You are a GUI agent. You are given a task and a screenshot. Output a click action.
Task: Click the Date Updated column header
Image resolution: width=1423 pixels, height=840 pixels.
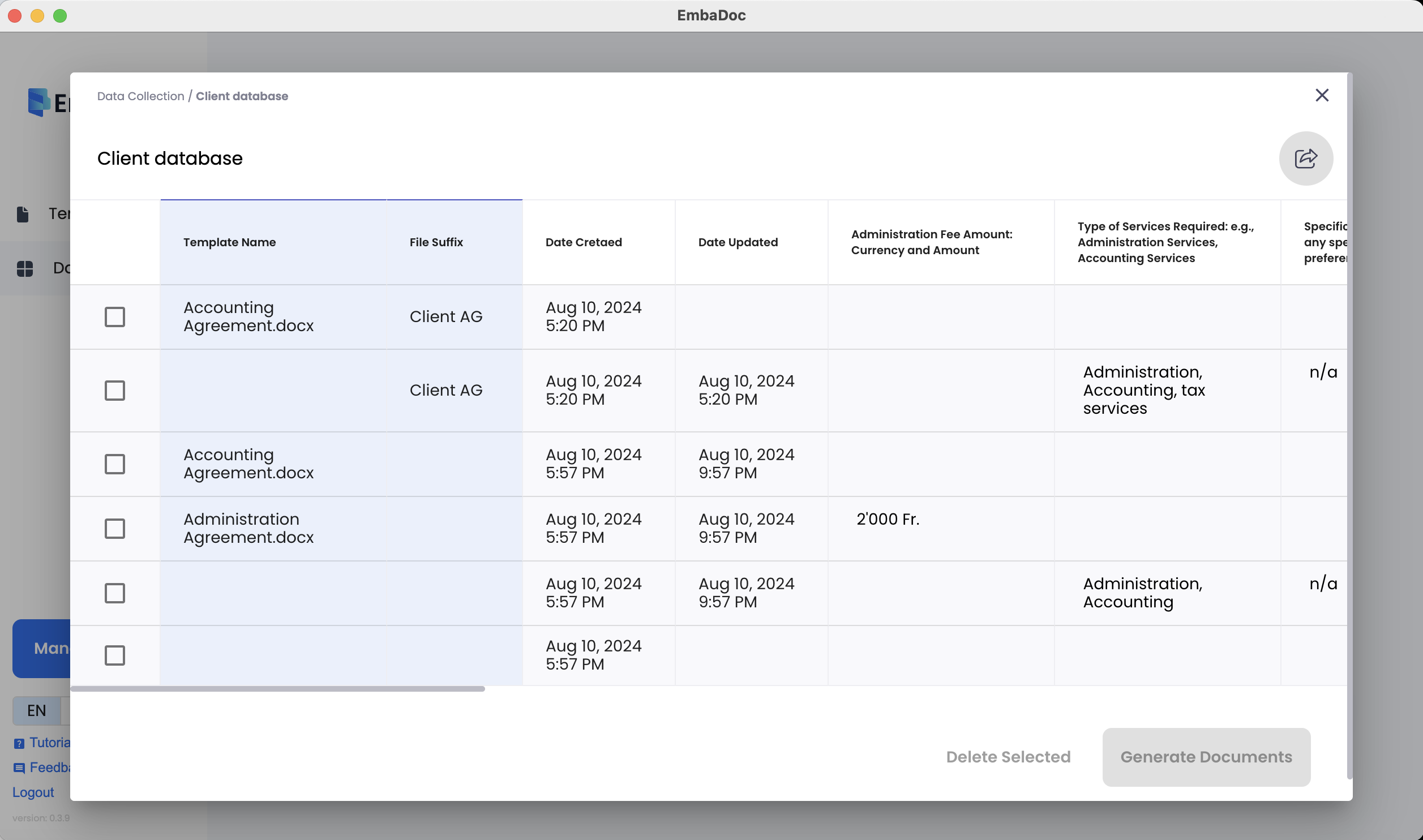738,242
